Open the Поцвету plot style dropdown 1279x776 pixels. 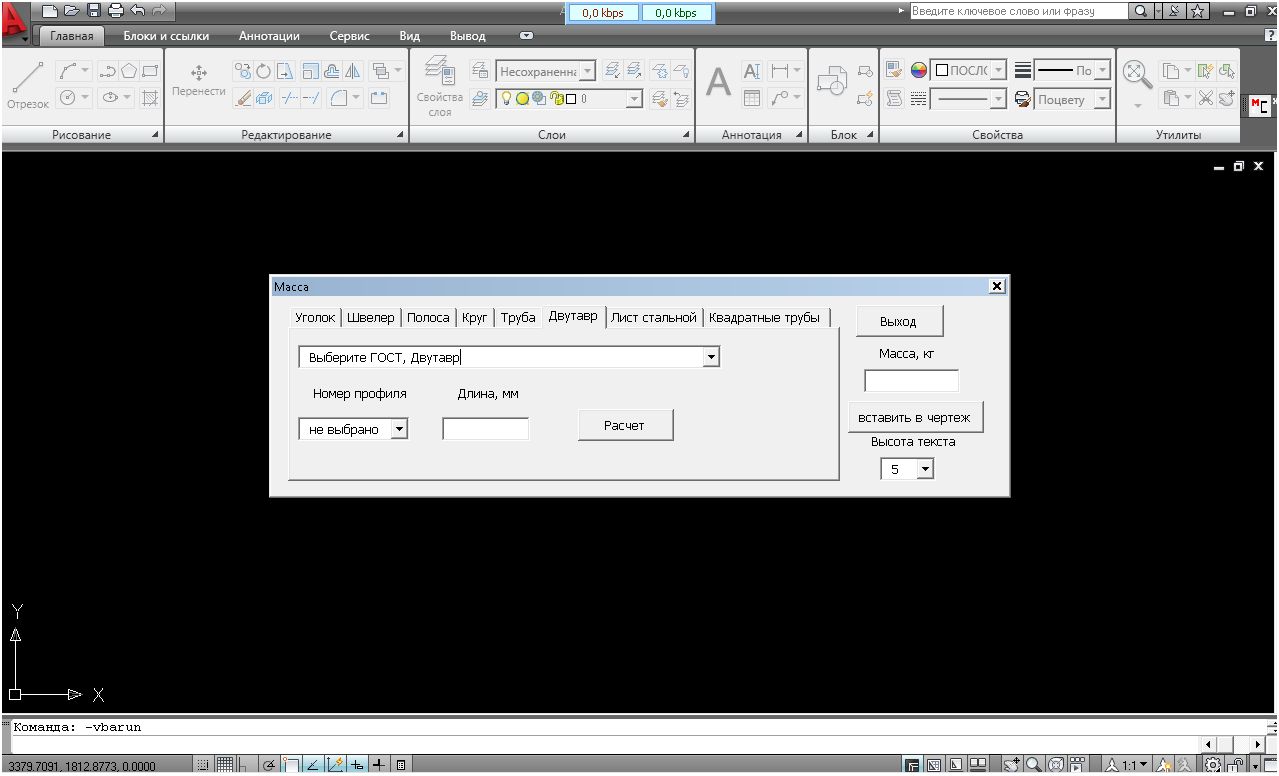click(x=1102, y=99)
